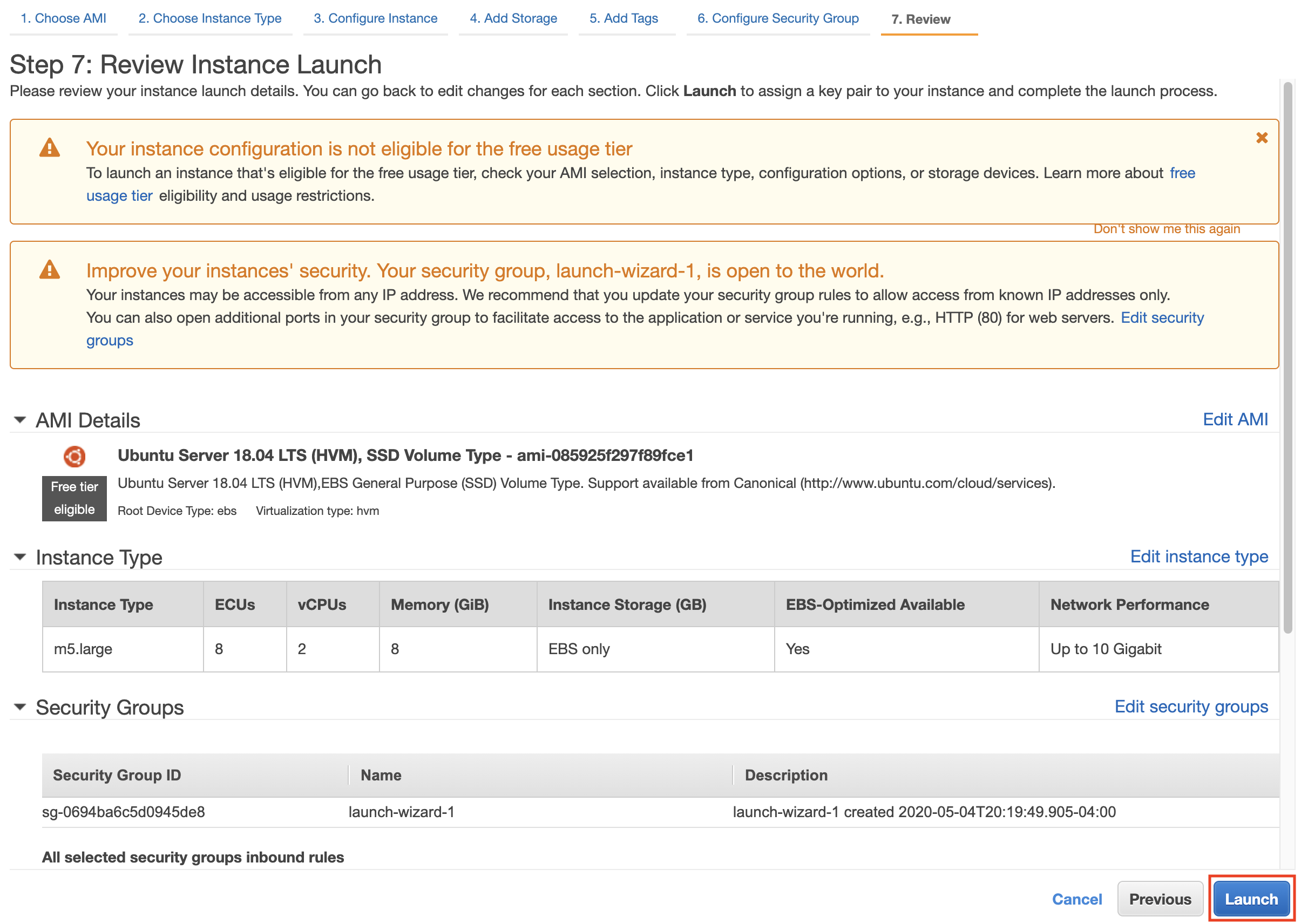Screen dimensions: 1301x924
Task: Go to the Choose AMI step tab
Action: point(63,18)
